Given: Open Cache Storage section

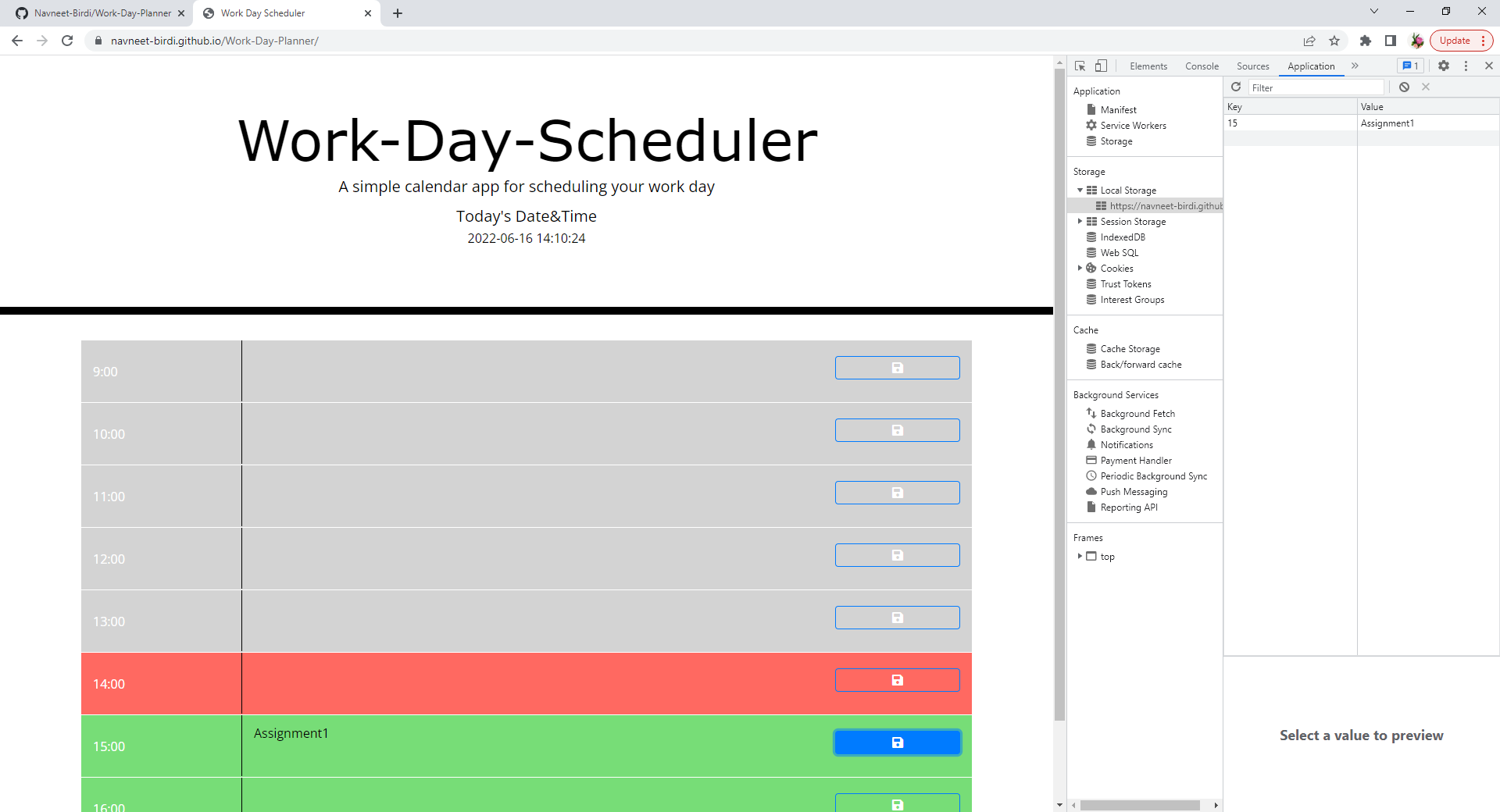Looking at the screenshot, I should coord(1130,349).
